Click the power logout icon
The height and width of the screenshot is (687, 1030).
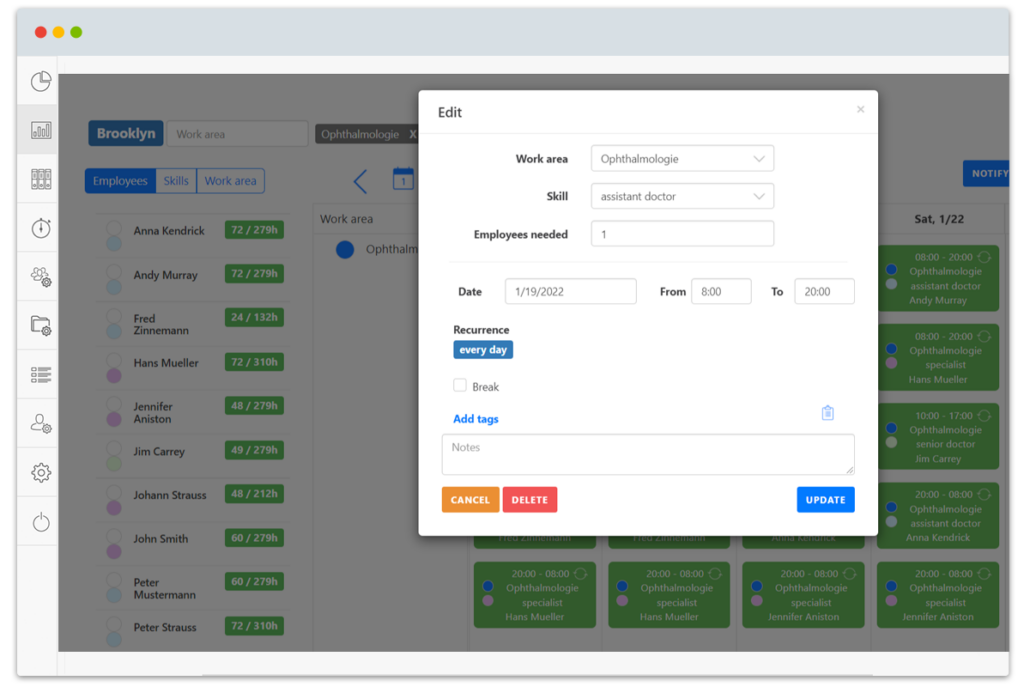coord(41,522)
